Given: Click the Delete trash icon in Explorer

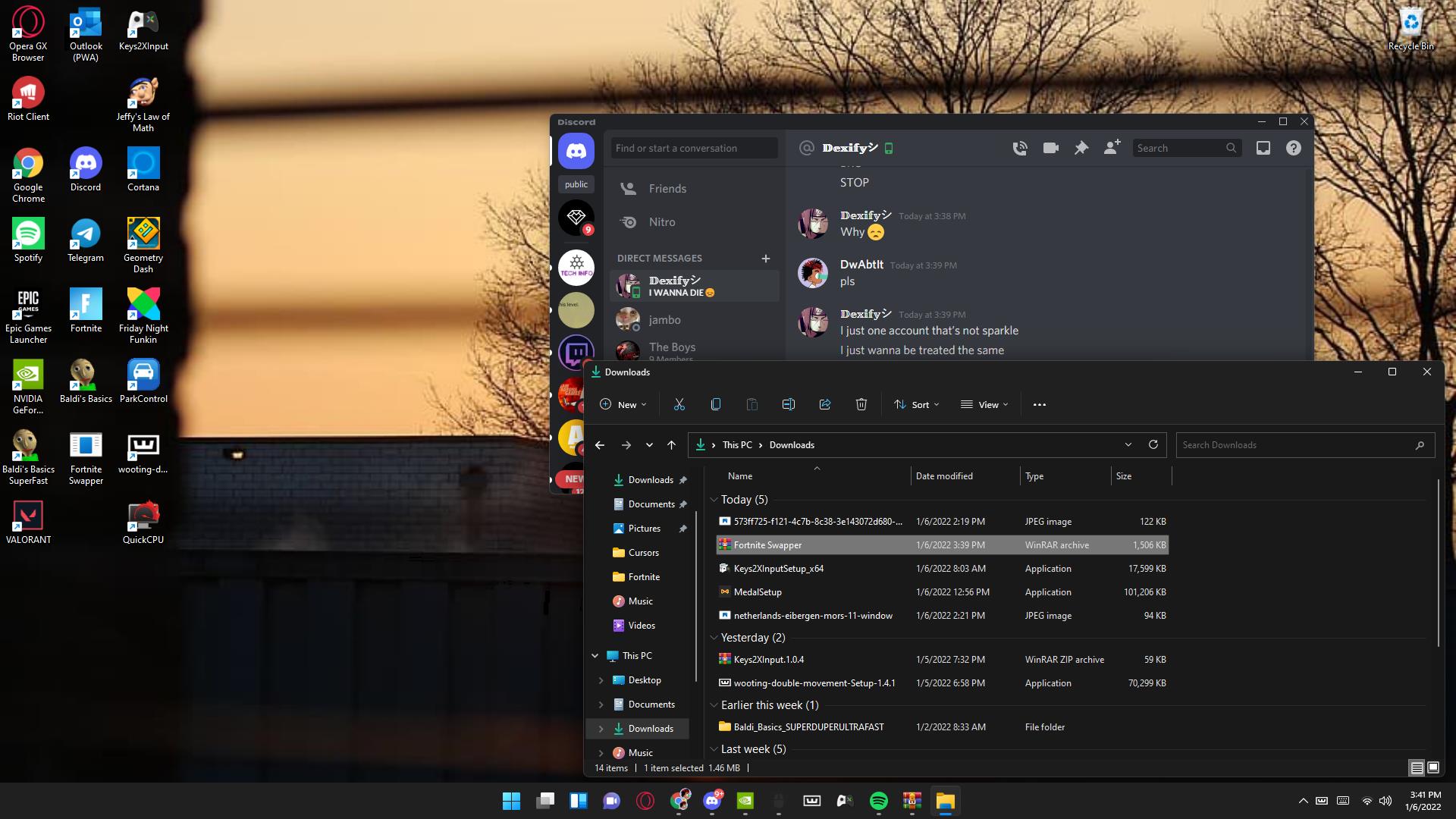Looking at the screenshot, I should pyautogui.click(x=861, y=405).
